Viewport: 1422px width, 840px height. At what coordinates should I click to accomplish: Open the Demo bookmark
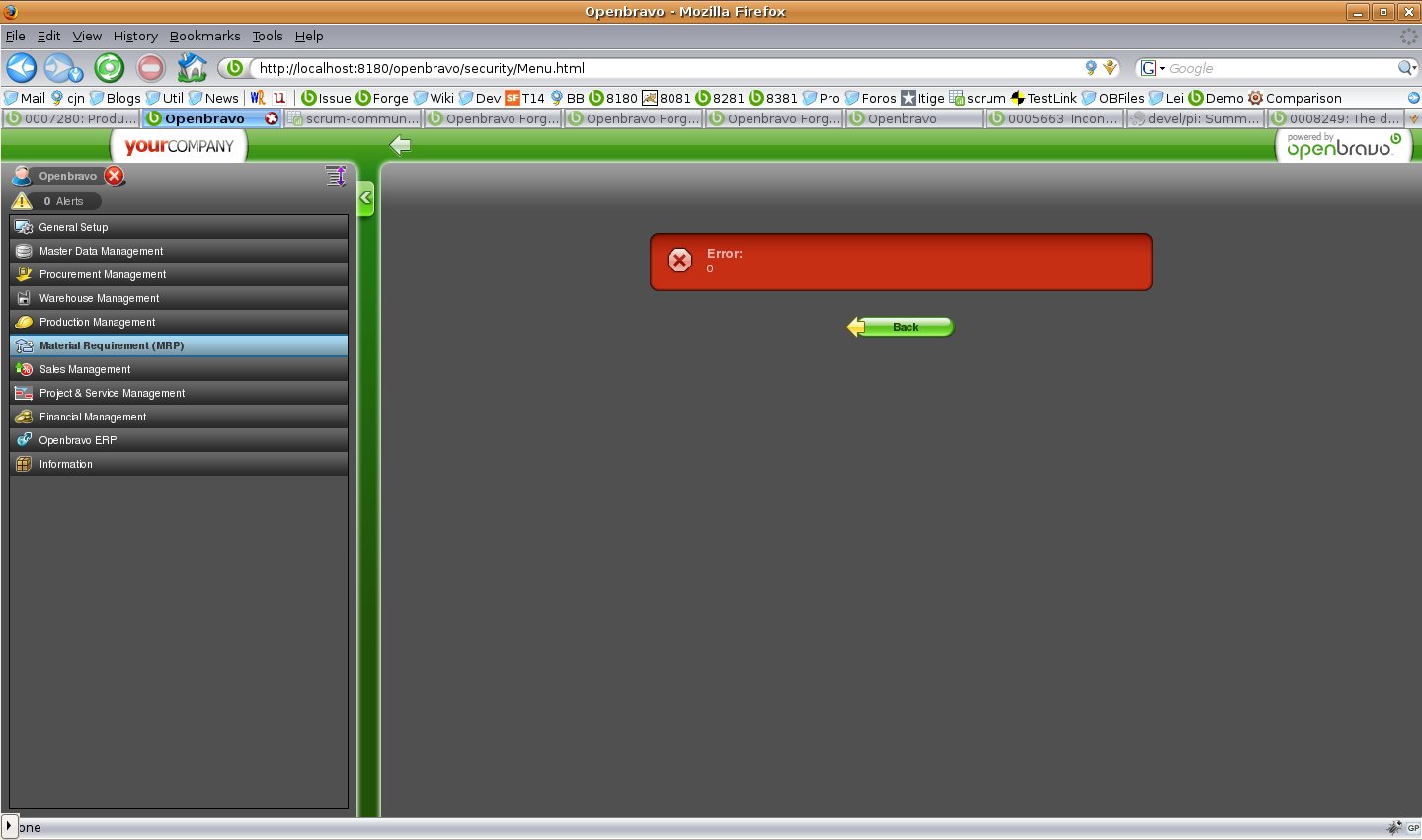pyautogui.click(x=1217, y=98)
